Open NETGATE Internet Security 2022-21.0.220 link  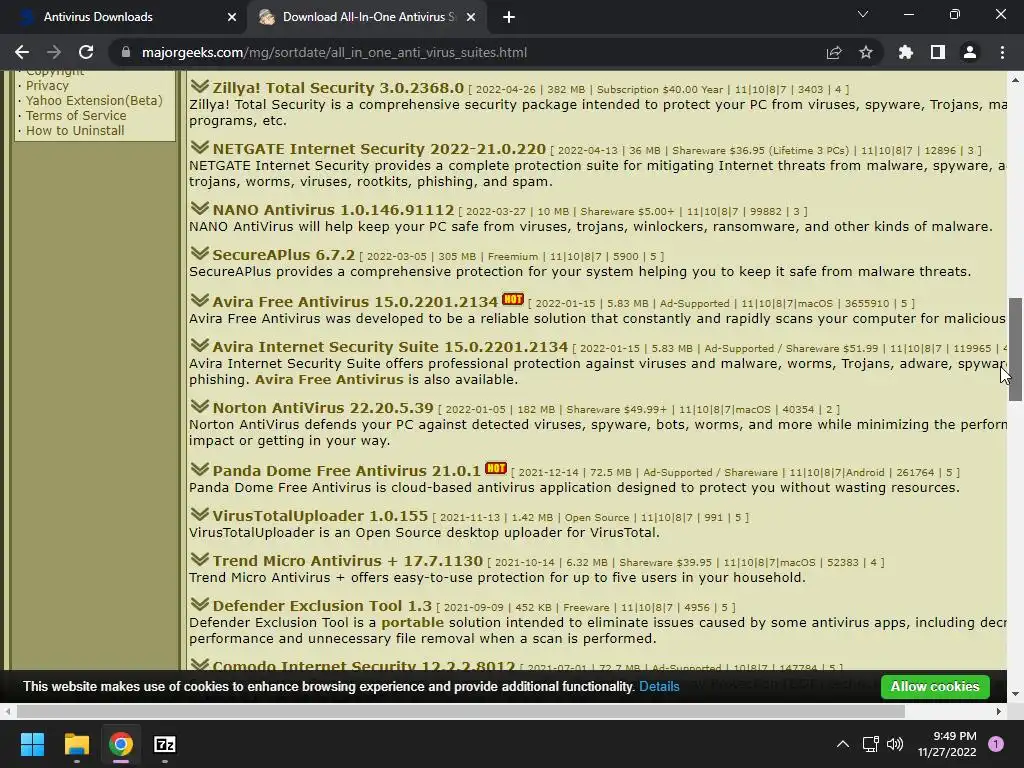(x=379, y=149)
